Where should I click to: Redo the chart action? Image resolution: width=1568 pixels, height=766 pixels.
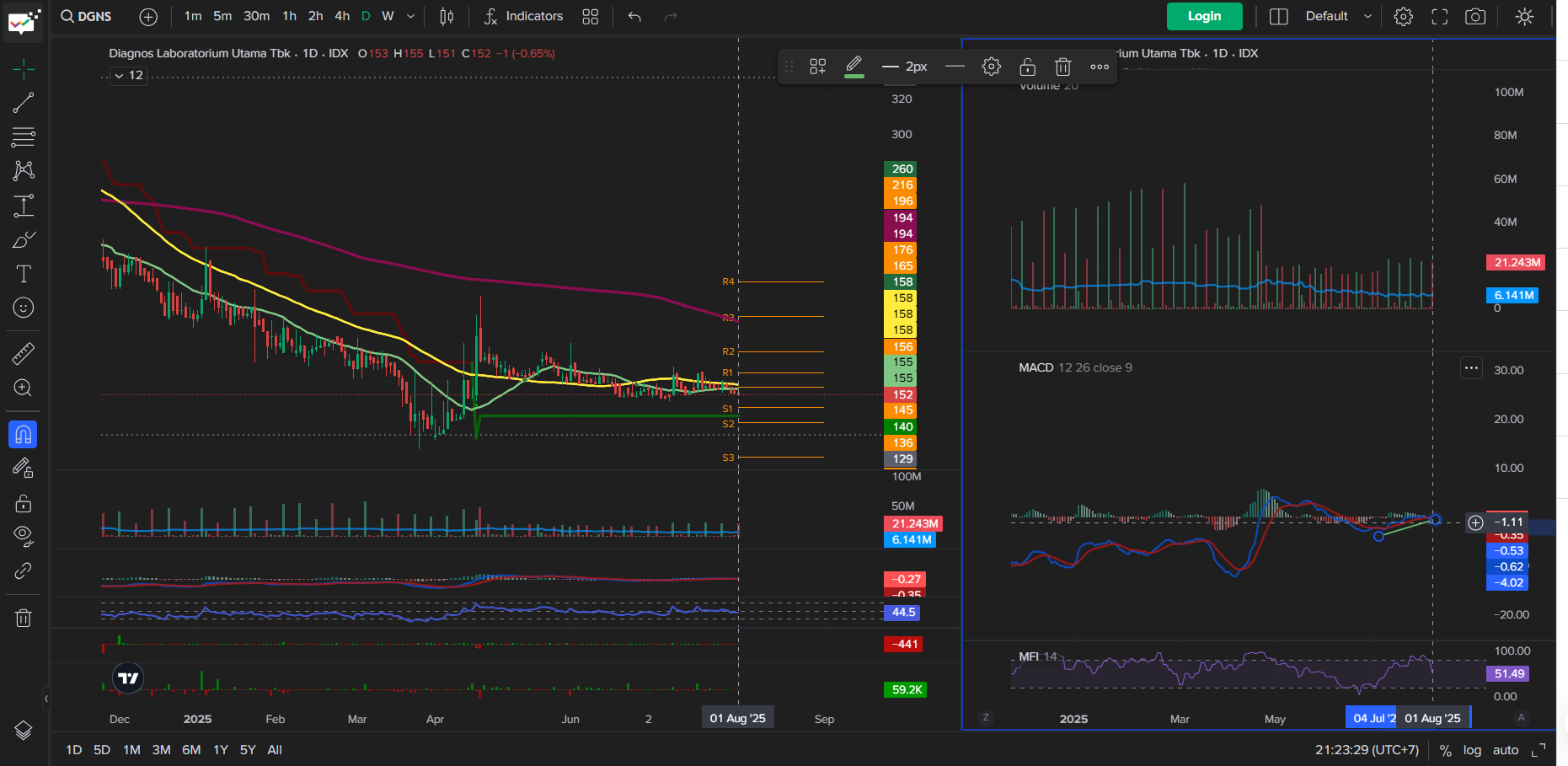click(x=671, y=16)
